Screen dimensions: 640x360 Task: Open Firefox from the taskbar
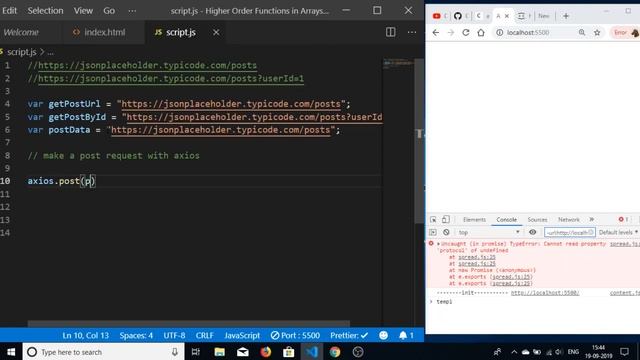coord(266,352)
